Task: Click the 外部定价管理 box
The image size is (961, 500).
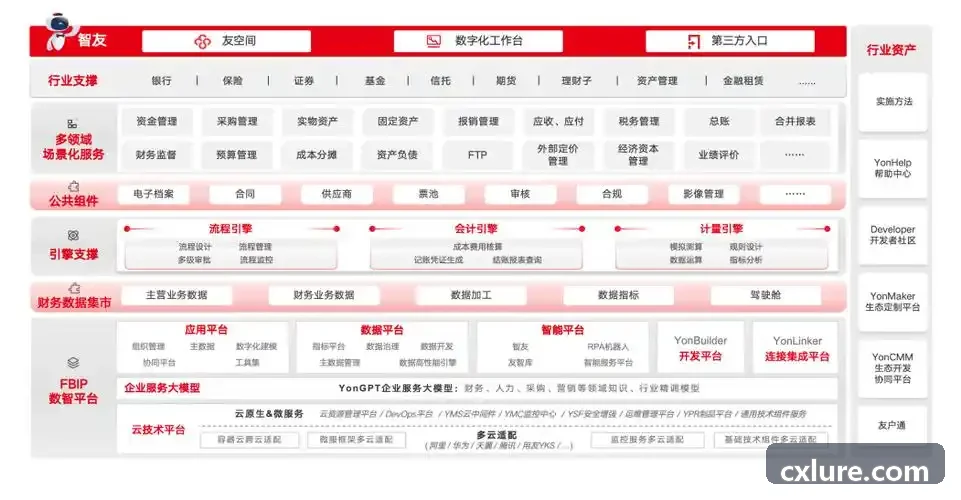Action: [x=558, y=155]
